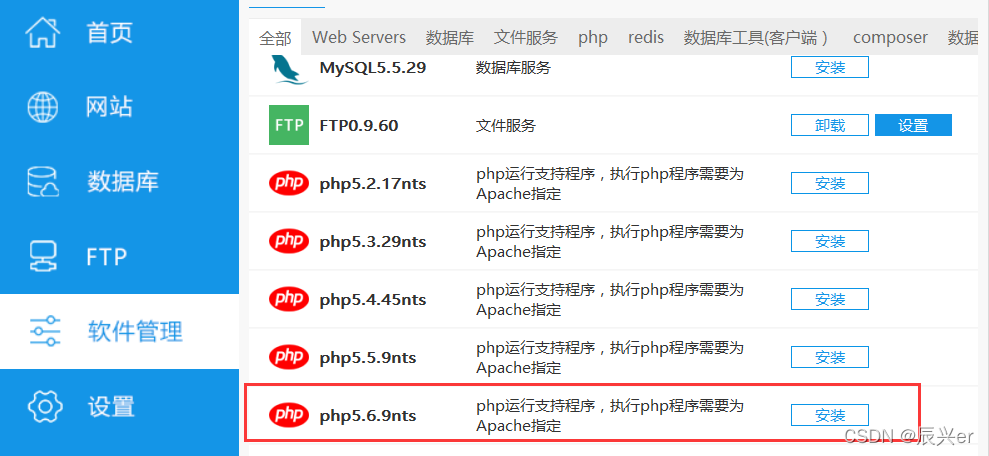Install php5.4.45nts with 安装 button
This screenshot has width=989, height=456.
830,299
